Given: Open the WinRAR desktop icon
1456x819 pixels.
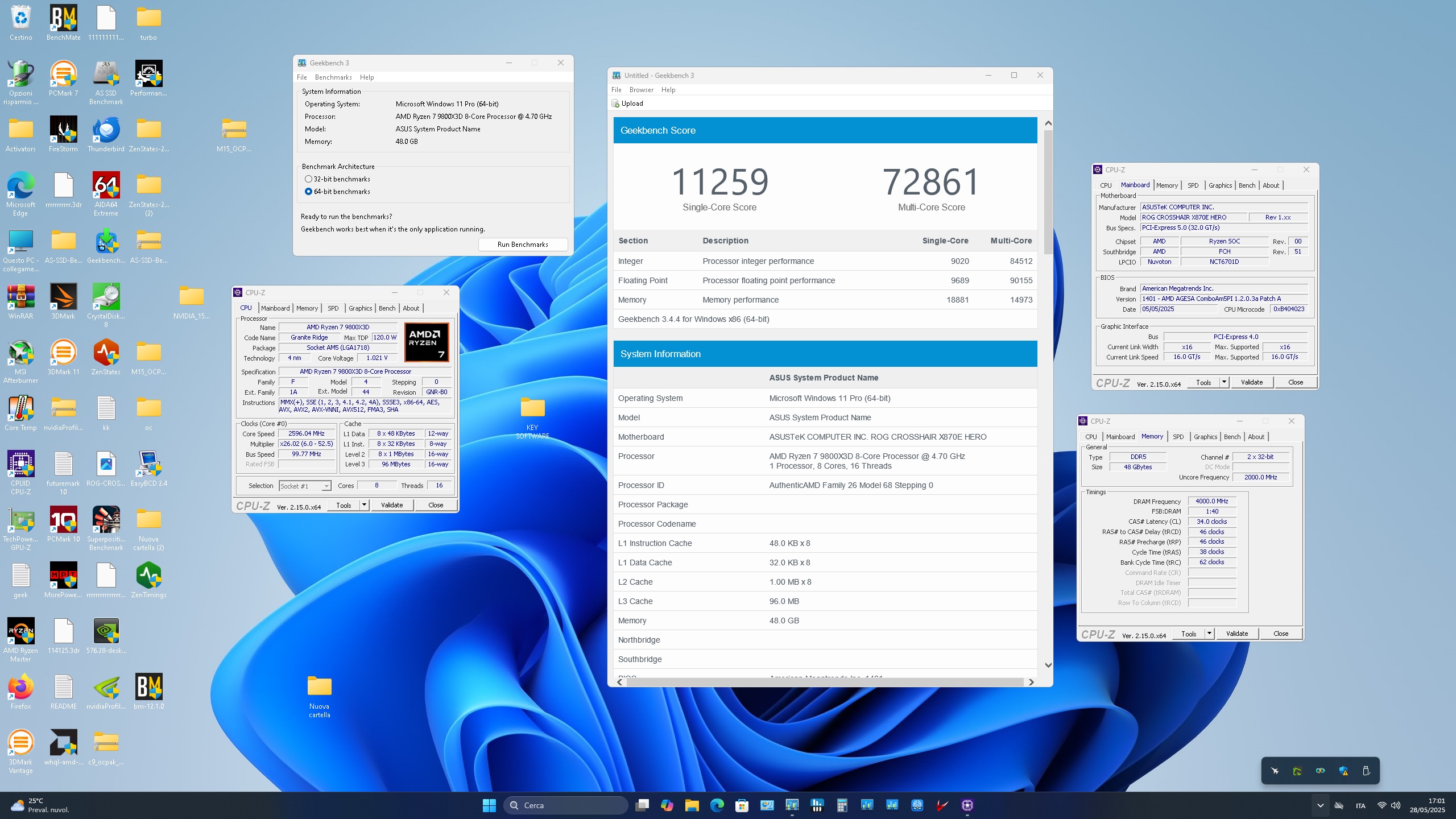Looking at the screenshot, I should (x=20, y=301).
